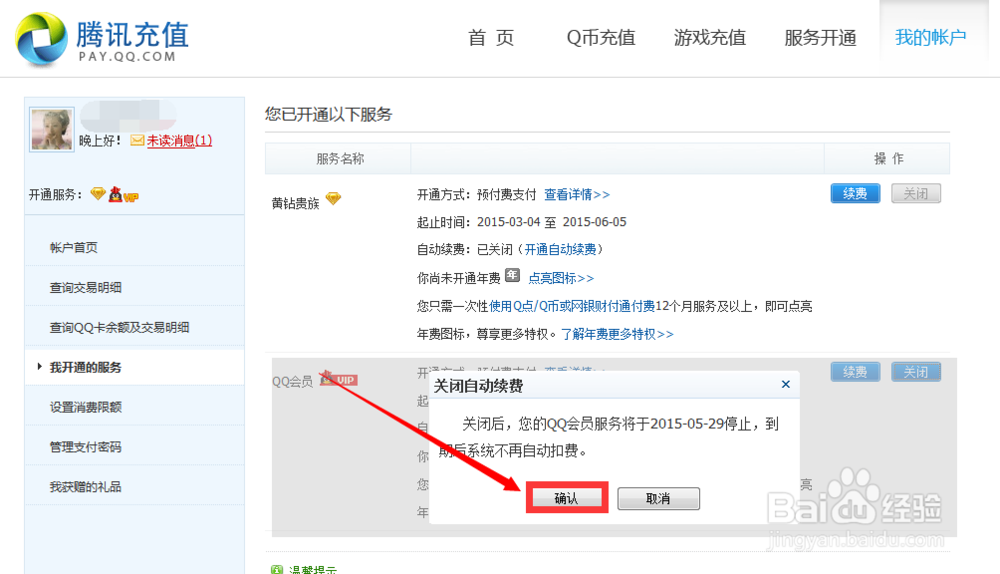Open the 首页 navigation tab
Viewport: 1000px width, 574px height.
pyautogui.click(x=490, y=38)
